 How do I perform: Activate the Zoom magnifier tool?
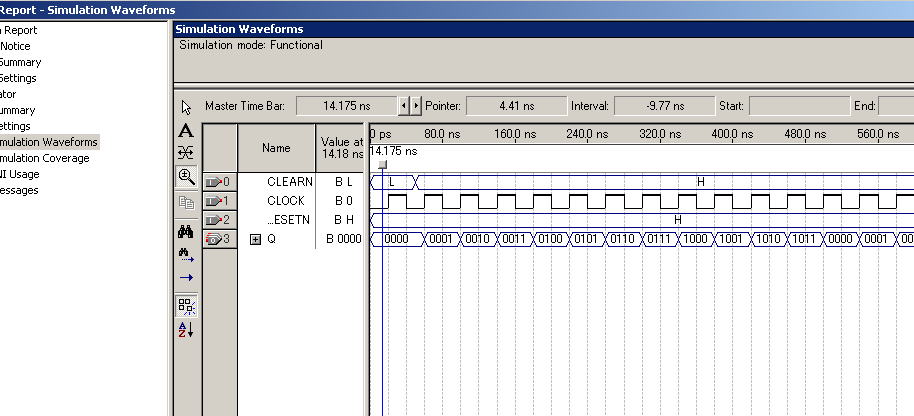(x=186, y=177)
